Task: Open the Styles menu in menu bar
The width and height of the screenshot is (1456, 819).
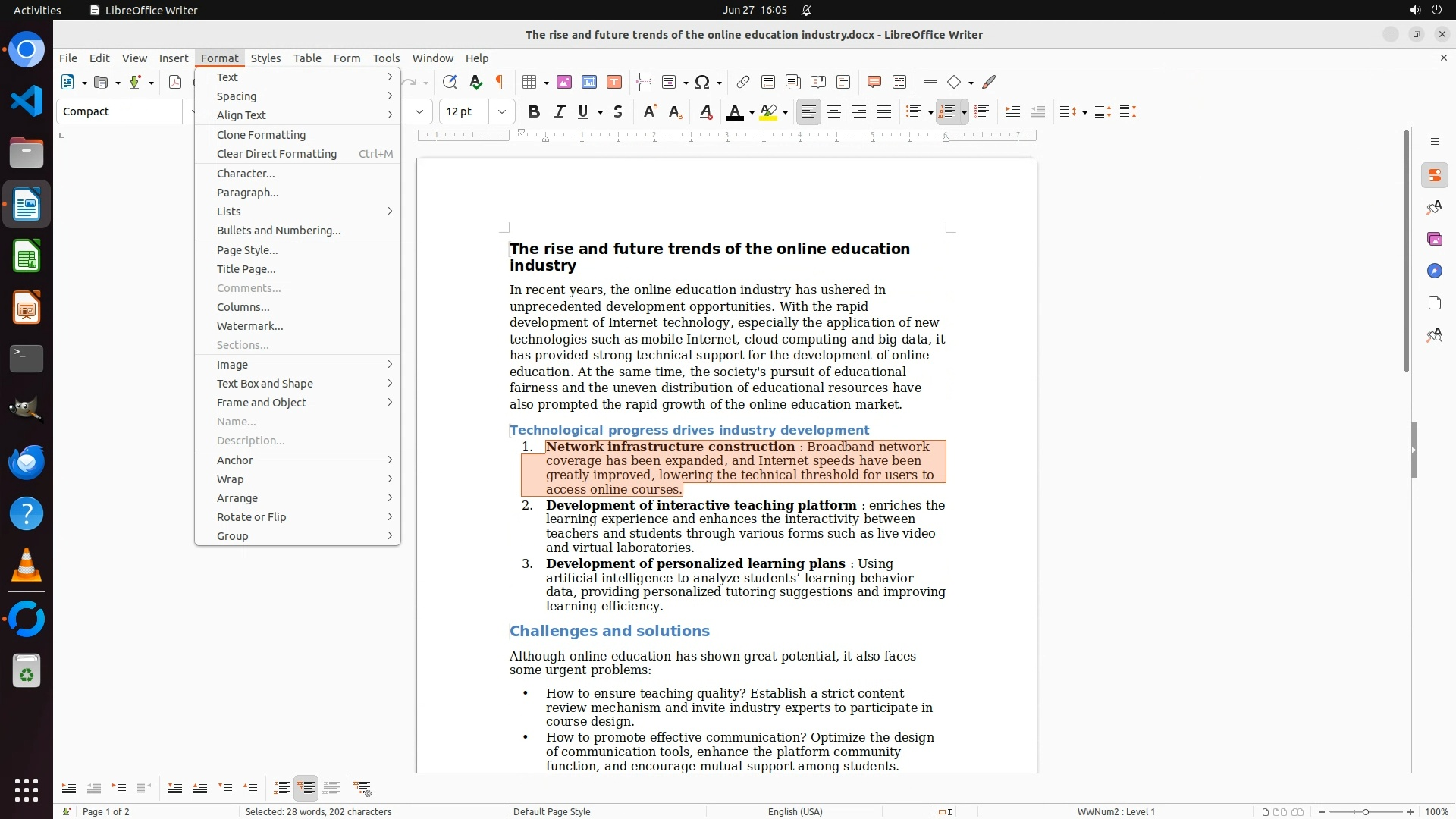Action: click(265, 58)
